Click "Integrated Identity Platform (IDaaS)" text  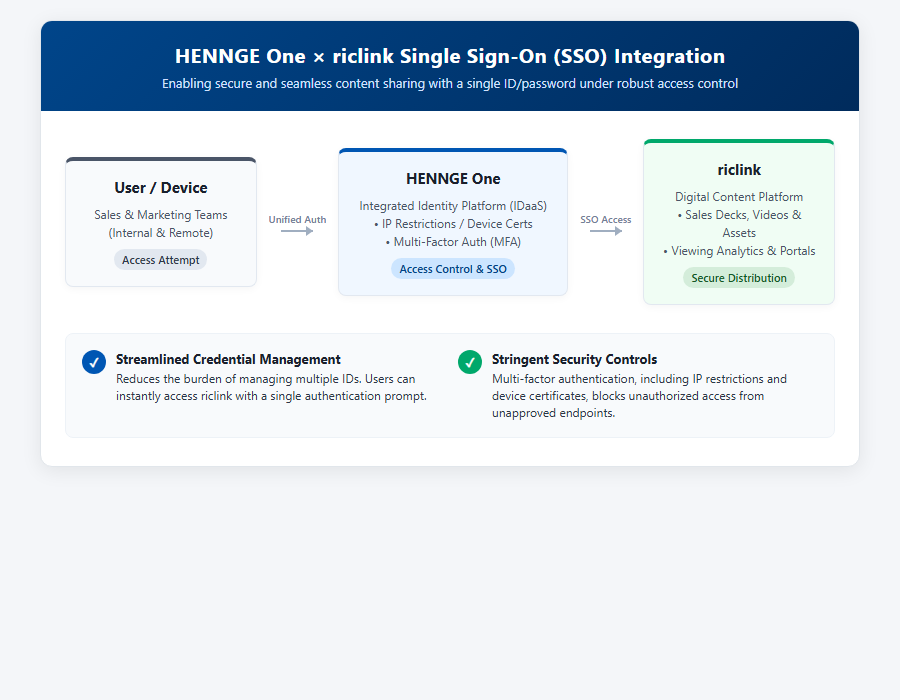(x=453, y=205)
